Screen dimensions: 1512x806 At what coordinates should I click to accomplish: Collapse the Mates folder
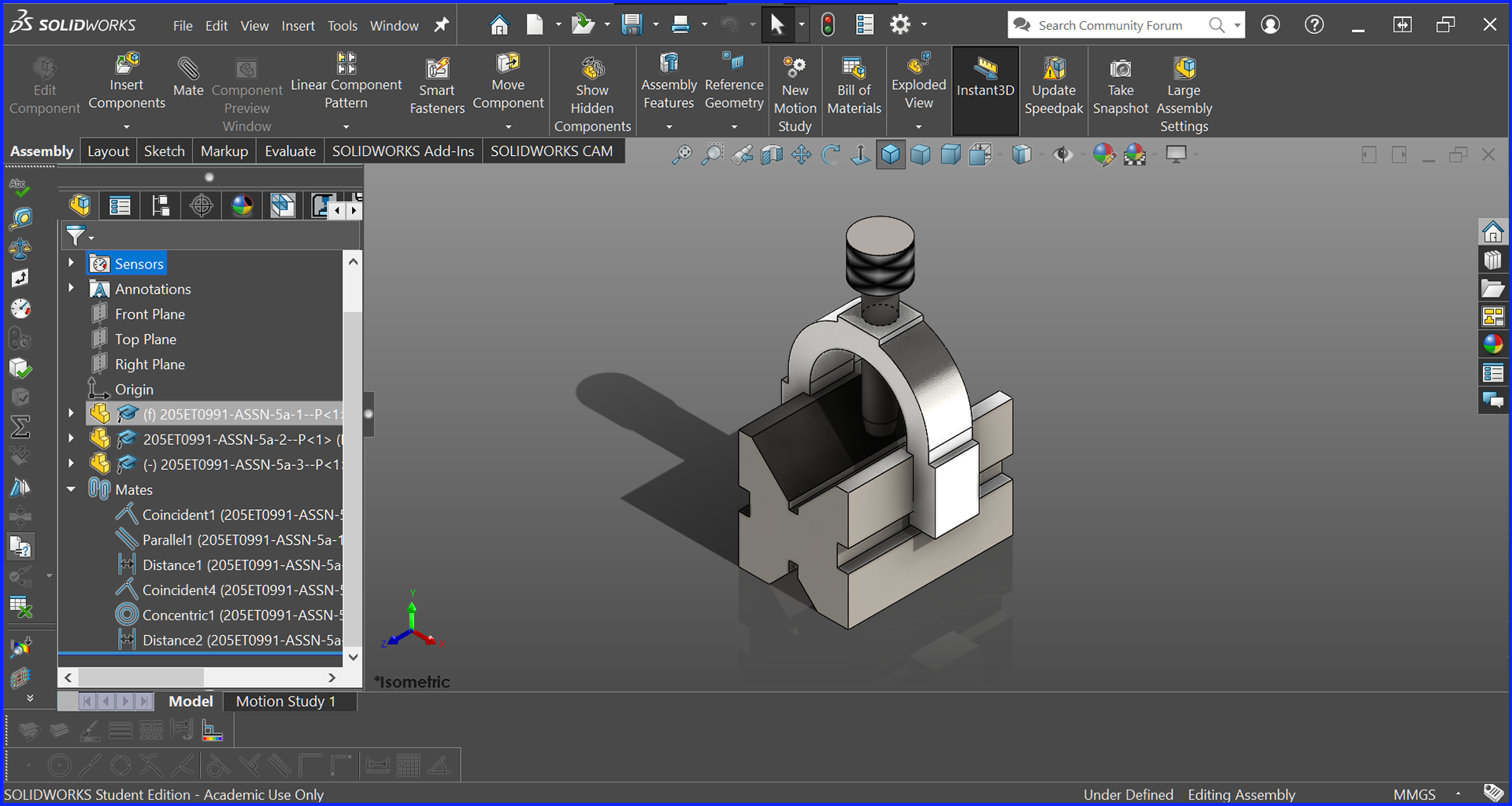pyautogui.click(x=71, y=489)
